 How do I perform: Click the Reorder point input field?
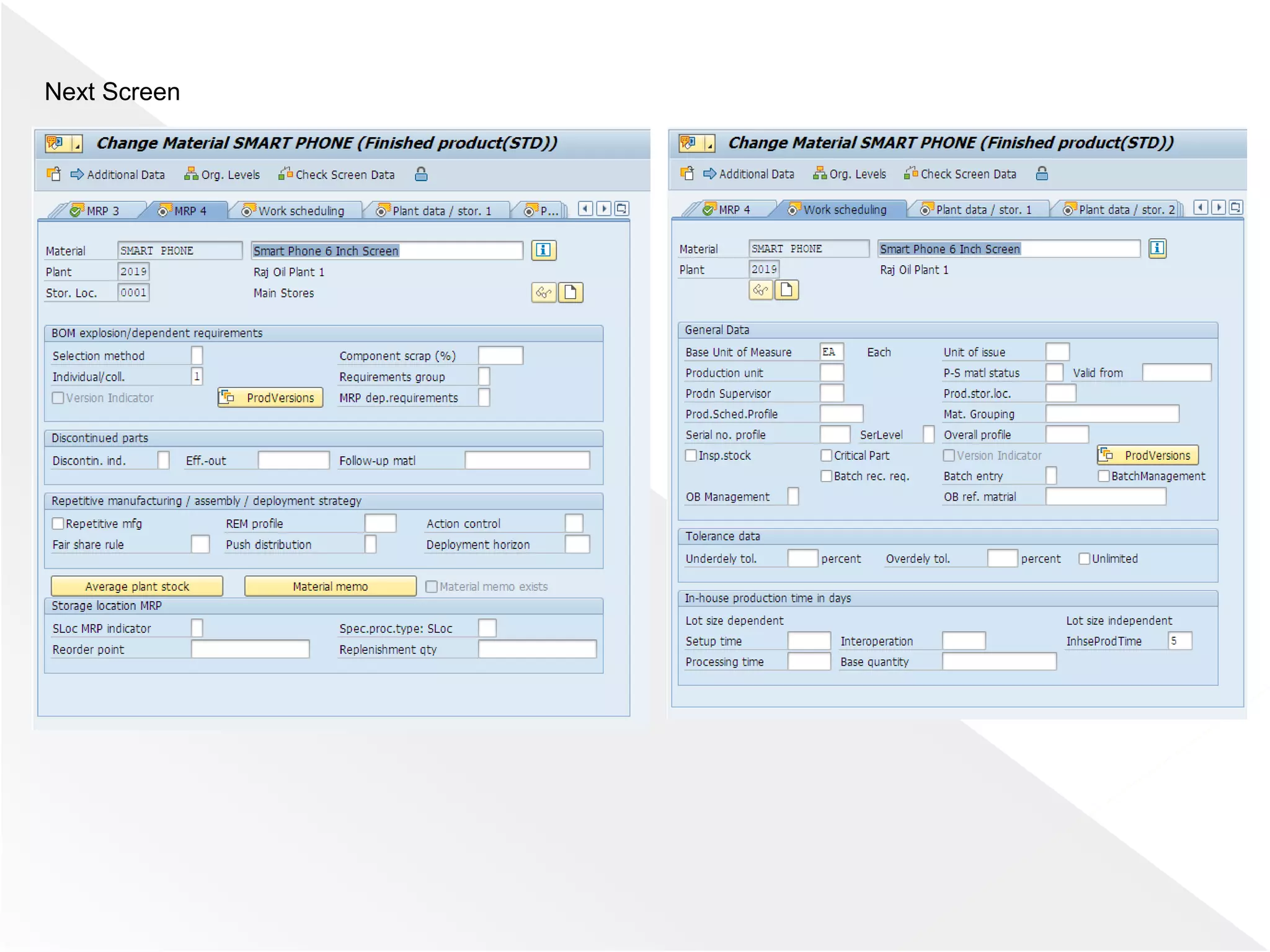click(x=250, y=650)
